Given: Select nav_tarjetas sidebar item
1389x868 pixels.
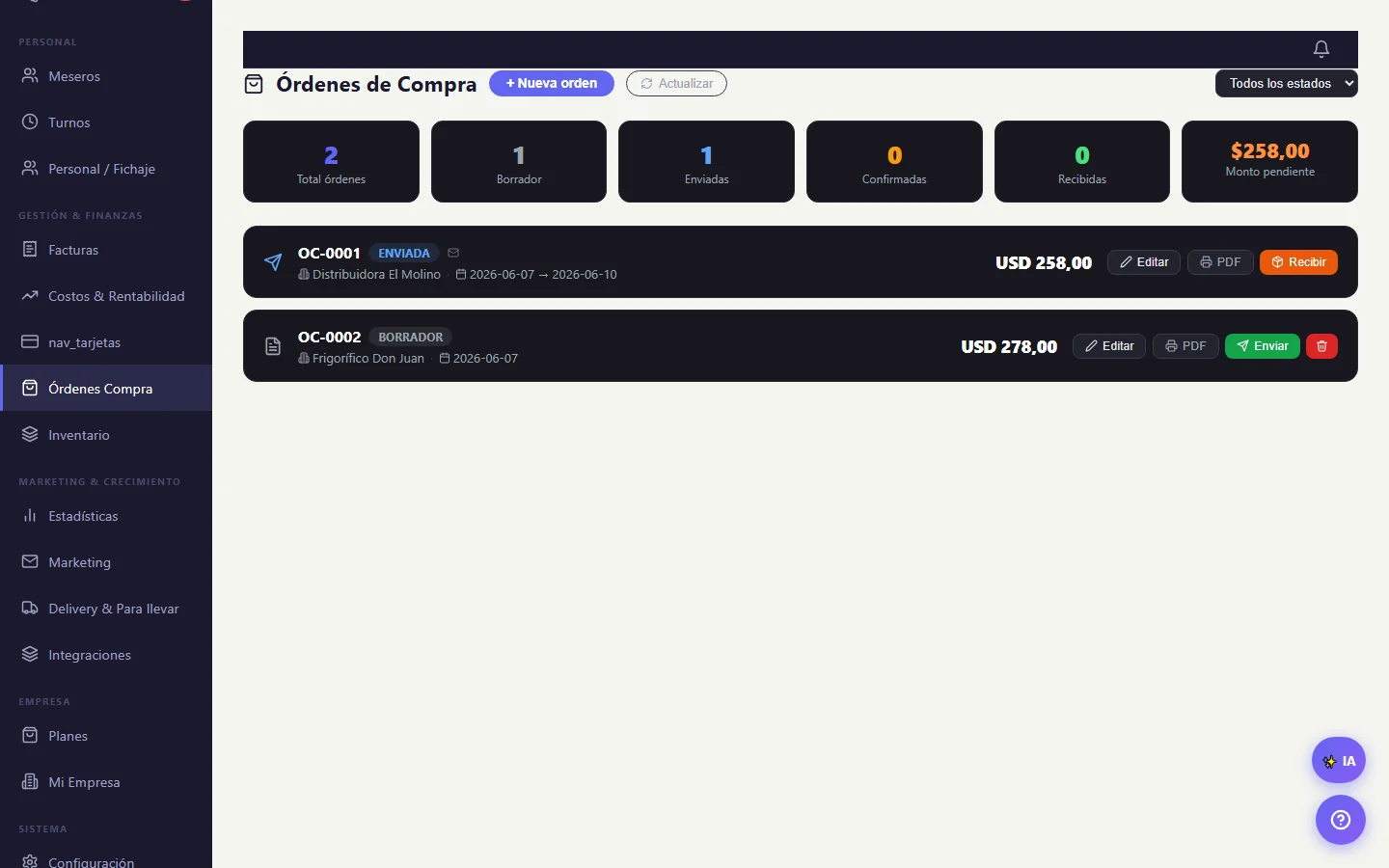Looking at the screenshot, I should pos(106,342).
